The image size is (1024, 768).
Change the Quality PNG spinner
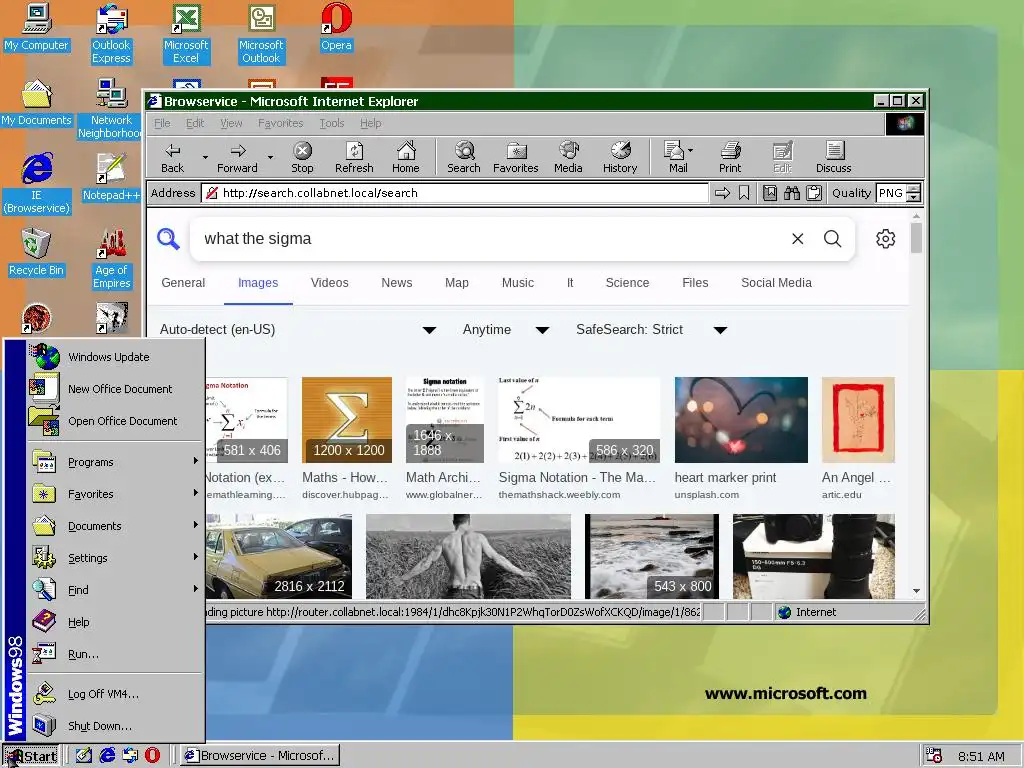[x=914, y=193]
